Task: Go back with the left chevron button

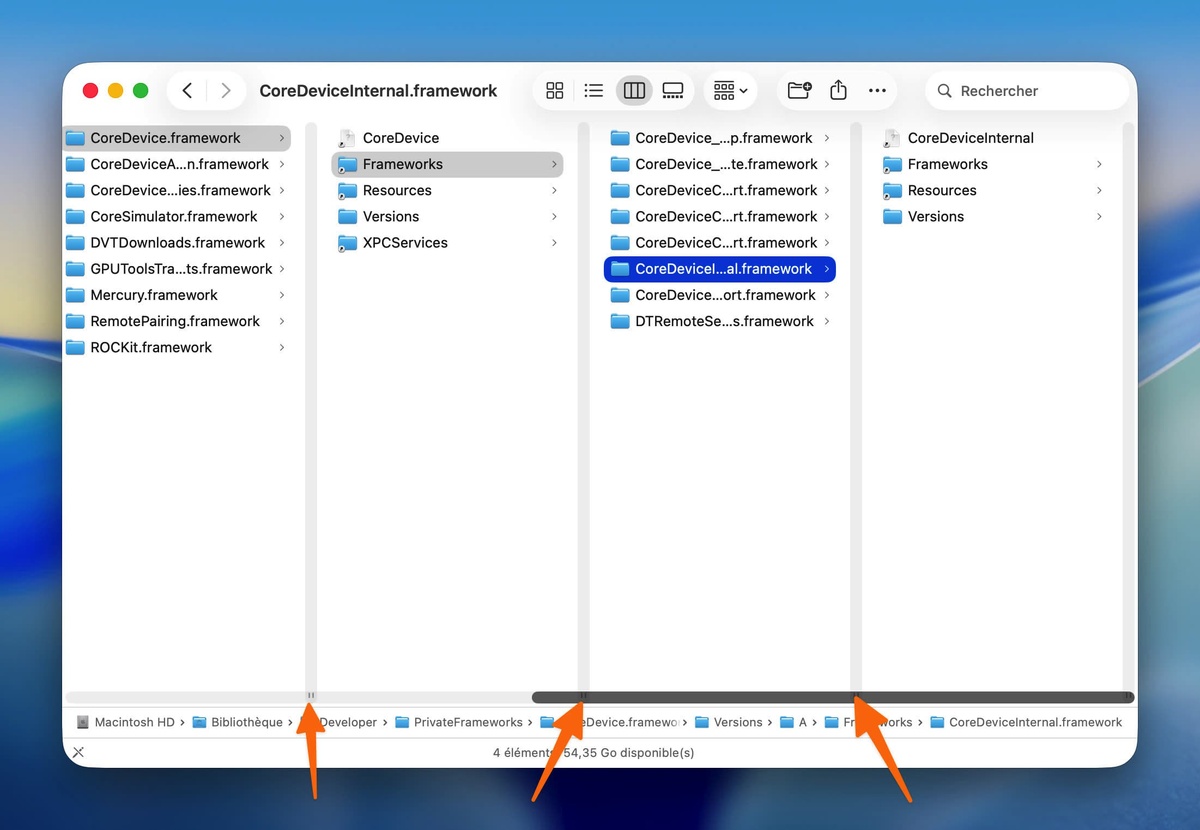Action: (187, 91)
